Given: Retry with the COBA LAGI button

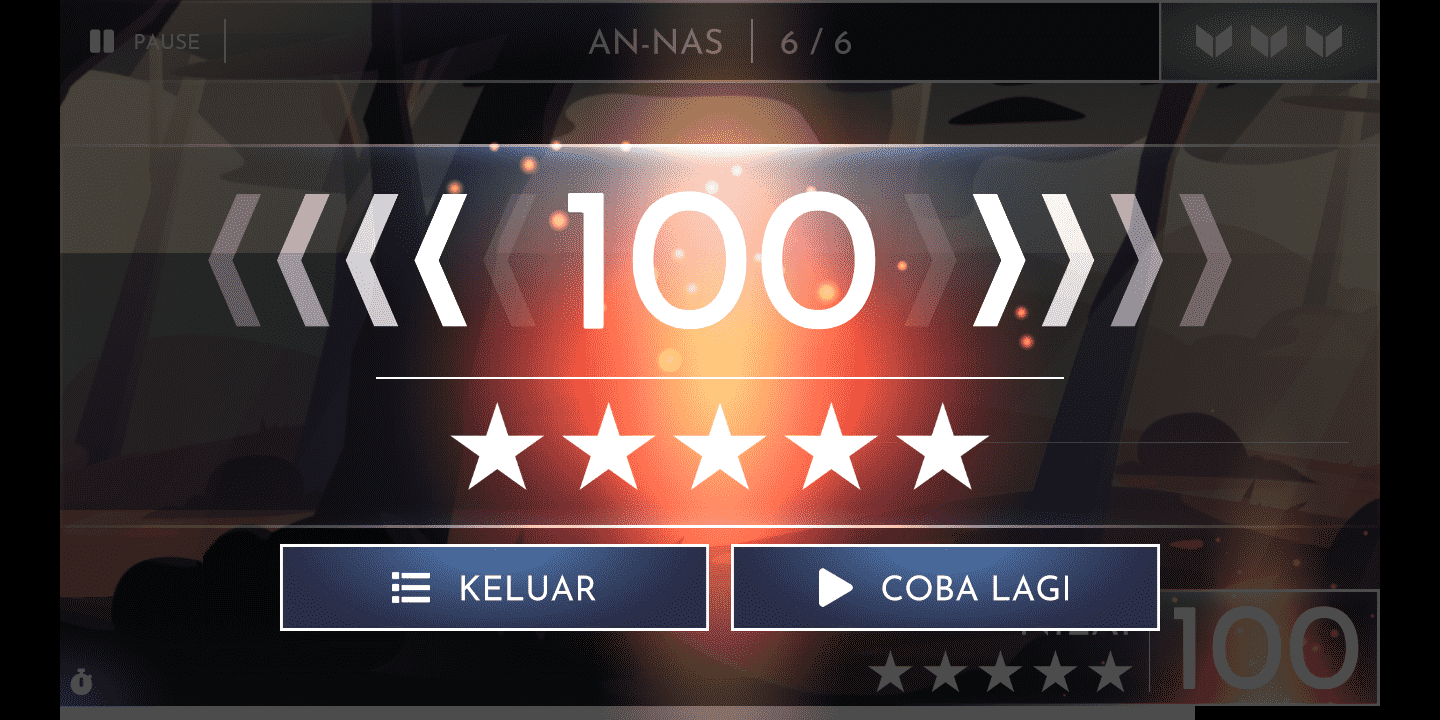Looking at the screenshot, I should tap(945, 588).
